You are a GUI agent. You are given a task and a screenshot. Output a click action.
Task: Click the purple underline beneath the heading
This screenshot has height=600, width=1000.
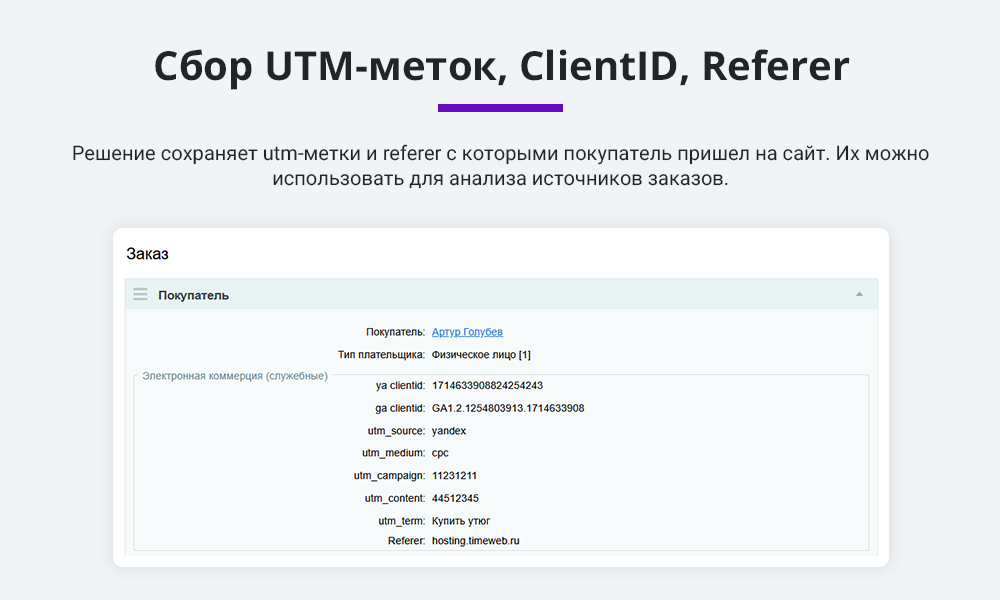[x=500, y=108]
